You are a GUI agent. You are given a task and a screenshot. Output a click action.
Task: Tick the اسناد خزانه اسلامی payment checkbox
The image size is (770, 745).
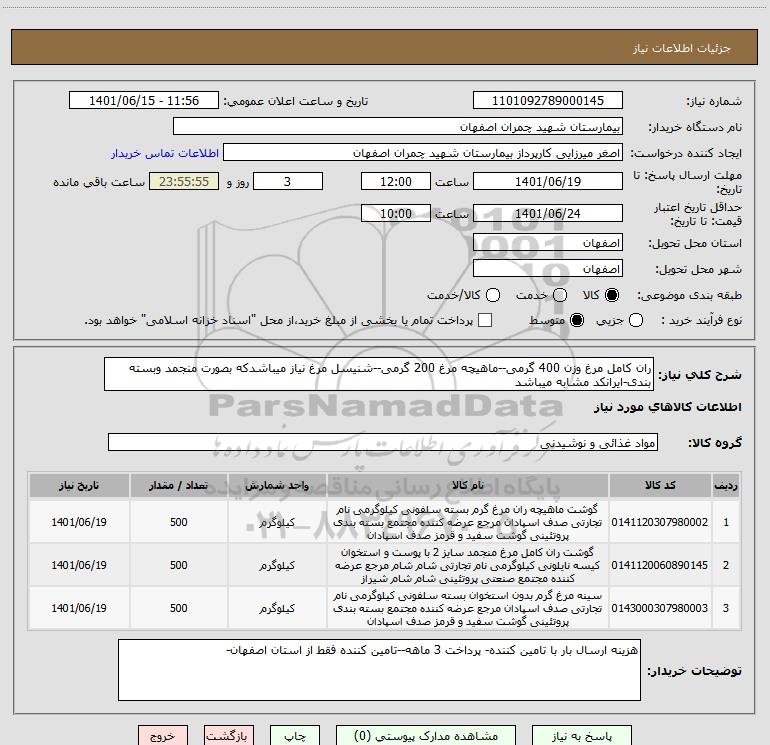[x=485, y=320]
